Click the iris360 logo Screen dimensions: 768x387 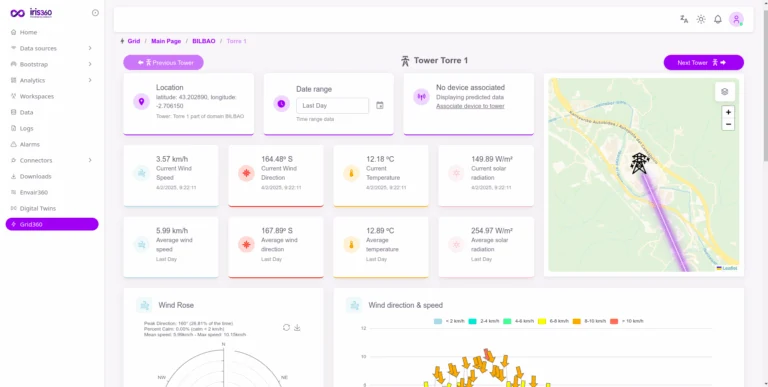point(31,13)
